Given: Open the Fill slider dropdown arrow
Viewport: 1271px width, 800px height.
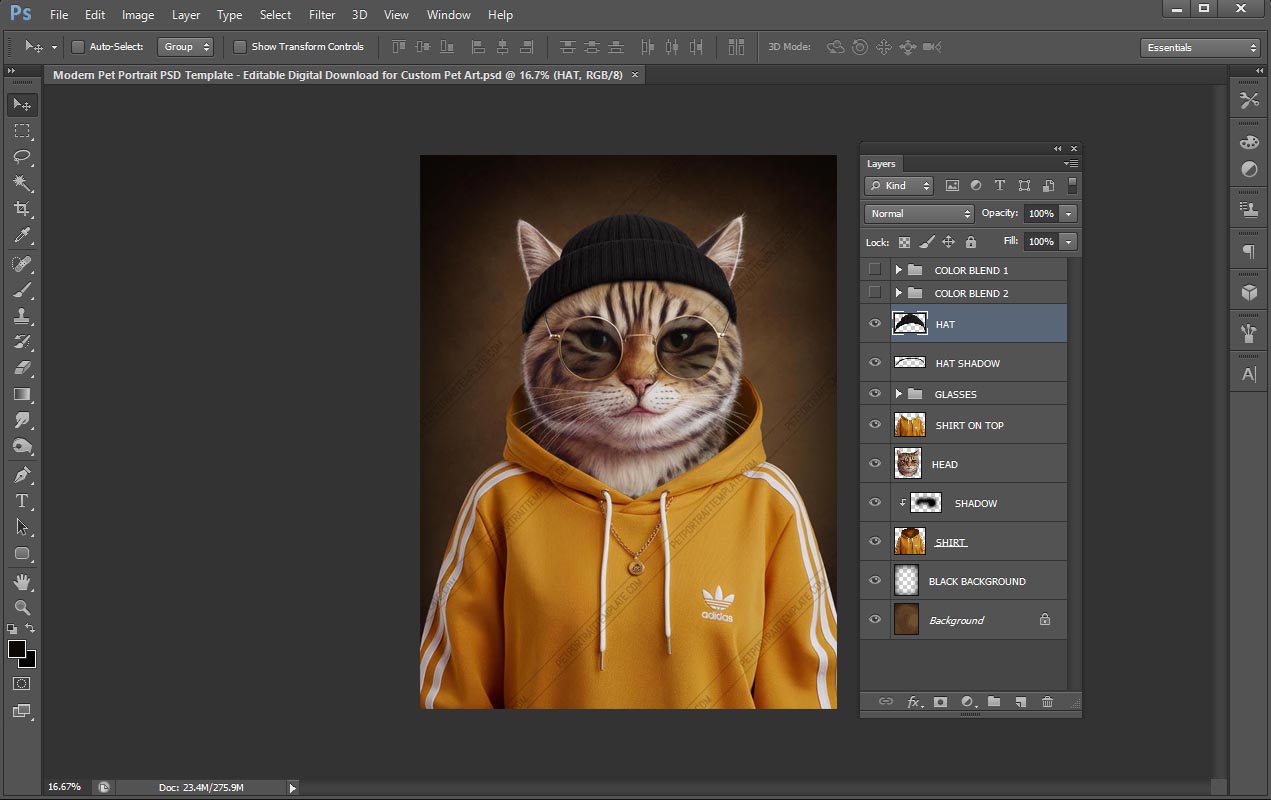Looking at the screenshot, I should (x=1068, y=242).
